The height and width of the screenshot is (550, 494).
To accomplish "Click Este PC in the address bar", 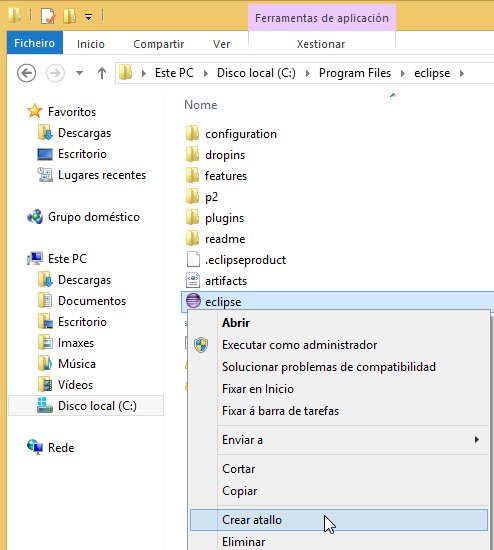I will click(x=174, y=73).
